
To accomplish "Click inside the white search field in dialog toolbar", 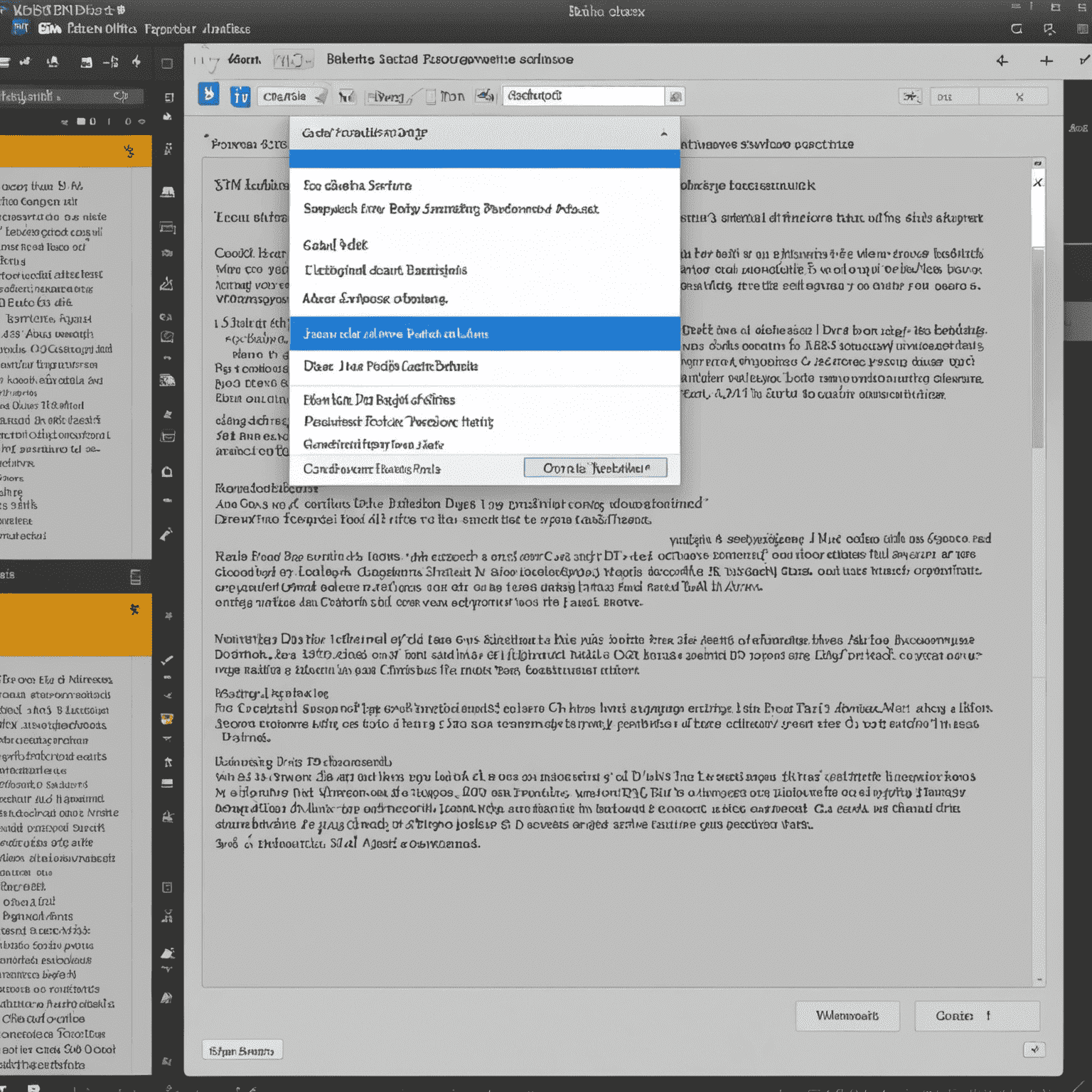I will pyautogui.click(x=583, y=96).
